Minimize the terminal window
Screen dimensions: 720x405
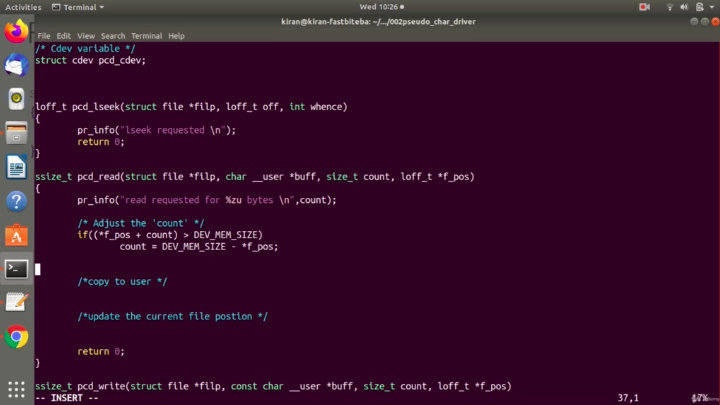[x=694, y=22]
